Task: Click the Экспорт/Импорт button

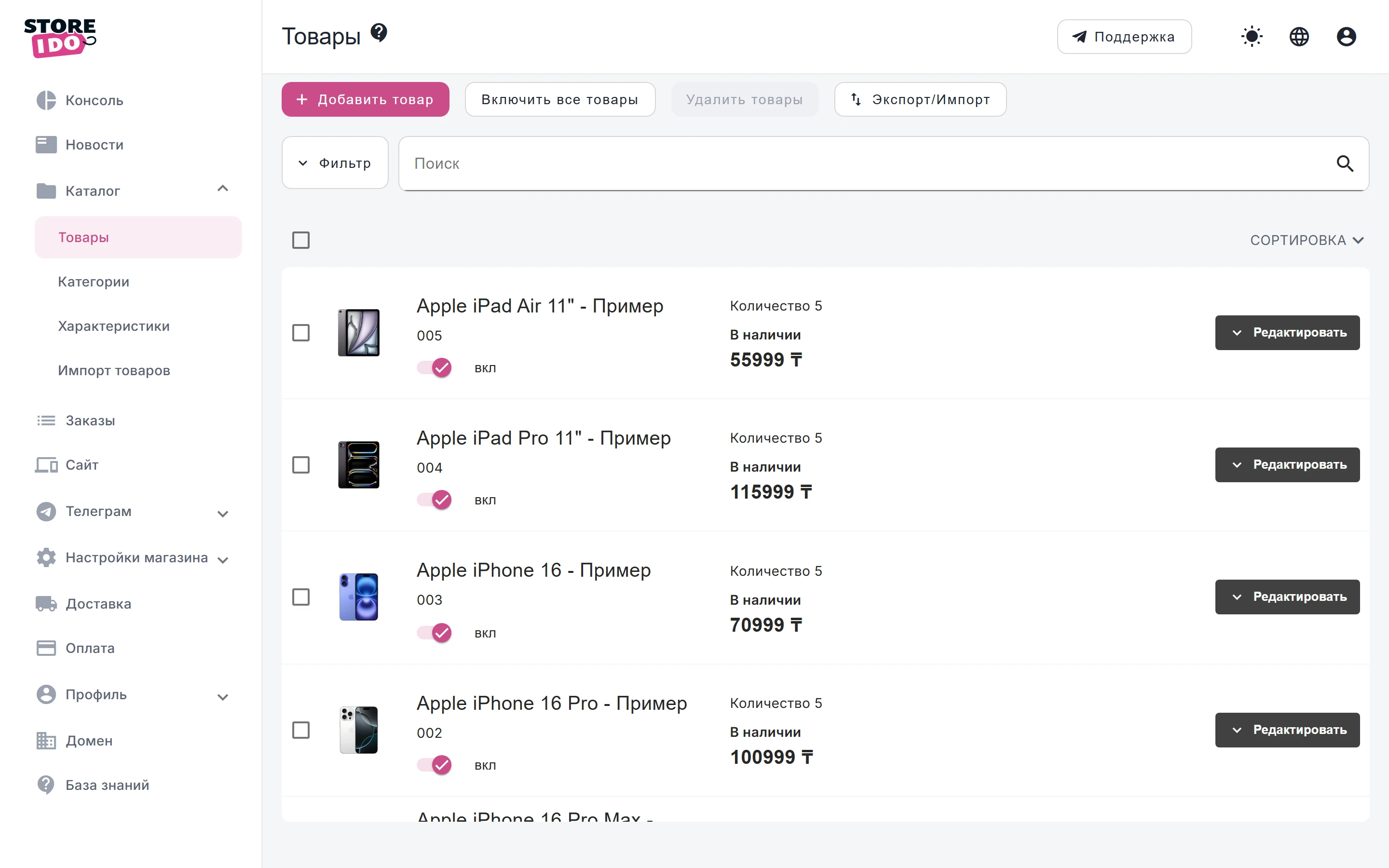Action: pos(920,99)
